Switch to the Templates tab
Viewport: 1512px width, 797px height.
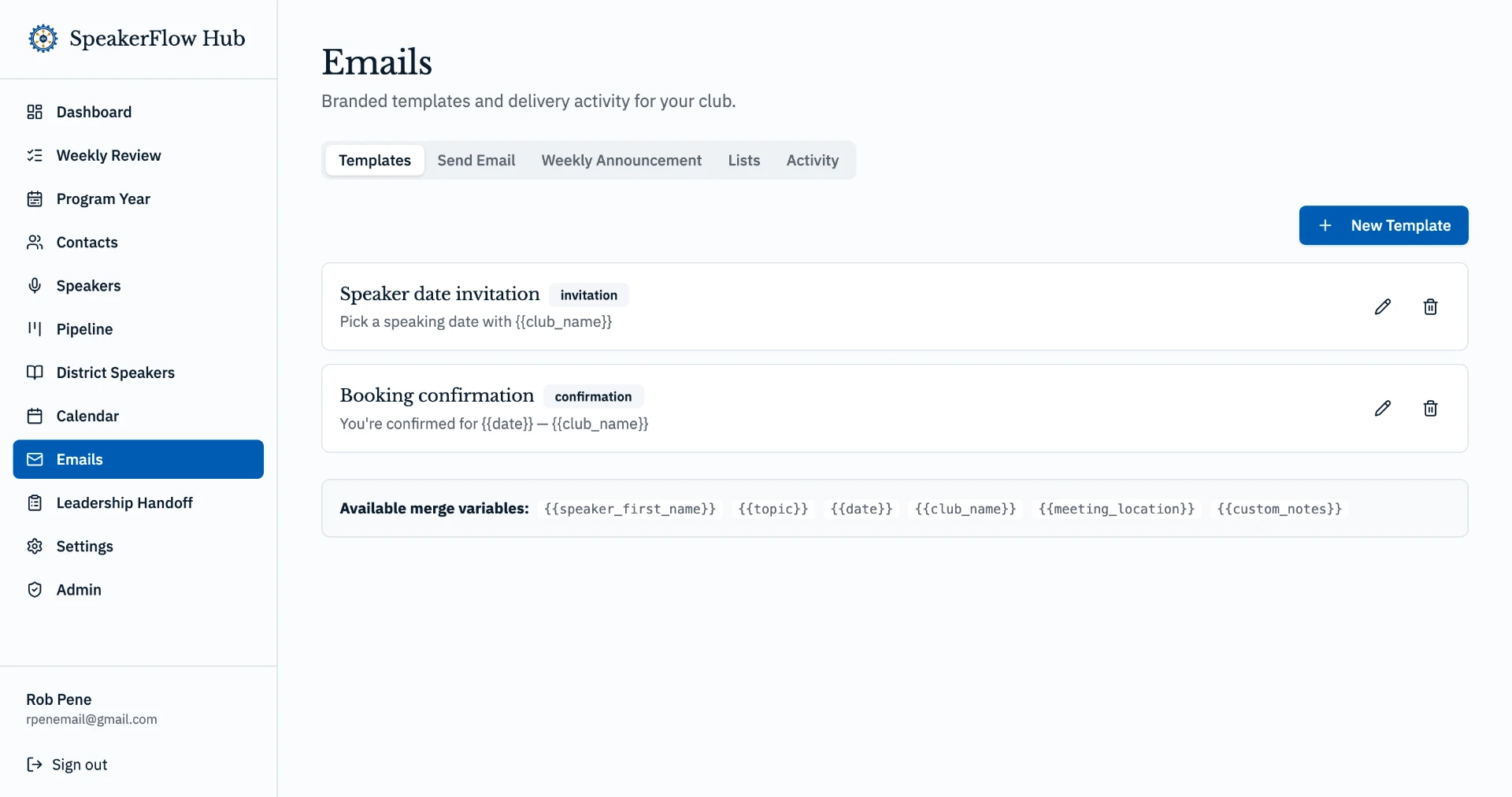tap(375, 160)
